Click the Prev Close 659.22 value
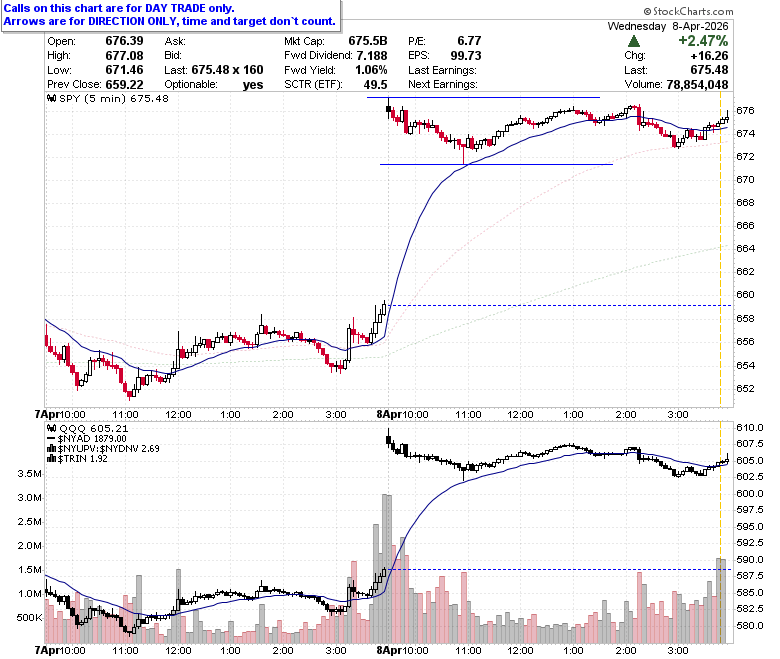The height and width of the screenshot is (659, 780). point(124,85)
